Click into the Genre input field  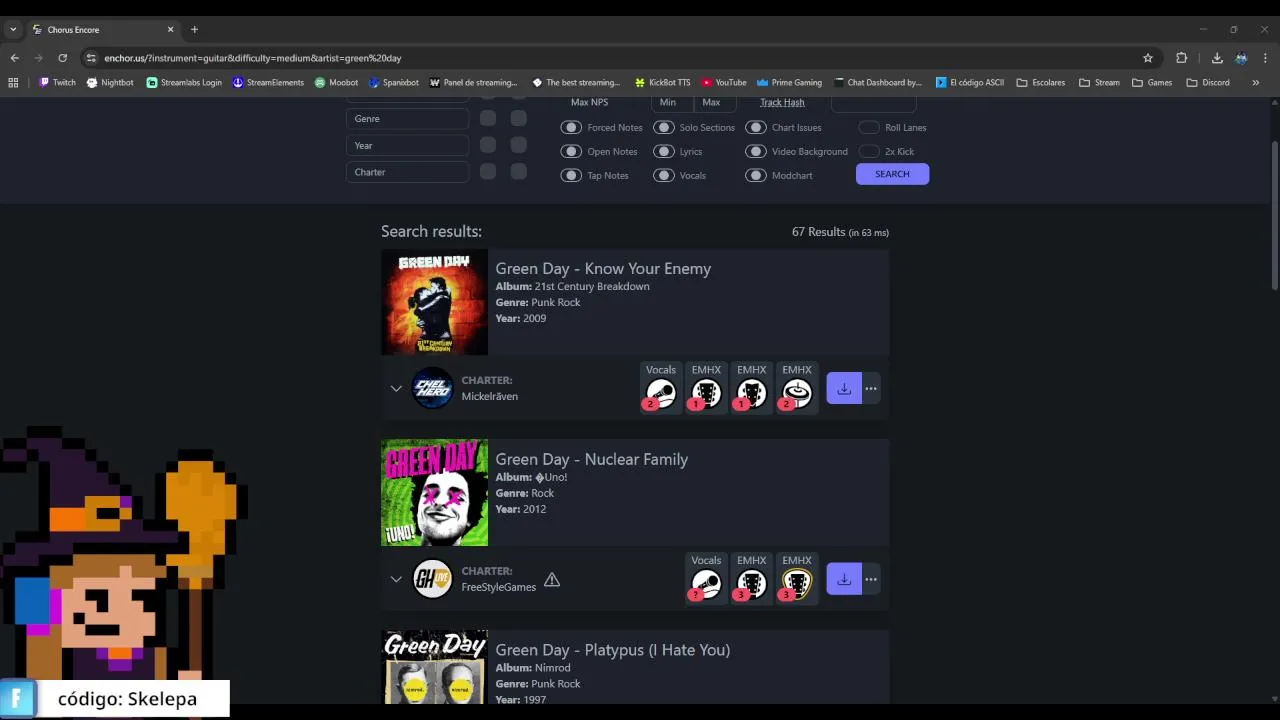[x=407, y=118]
